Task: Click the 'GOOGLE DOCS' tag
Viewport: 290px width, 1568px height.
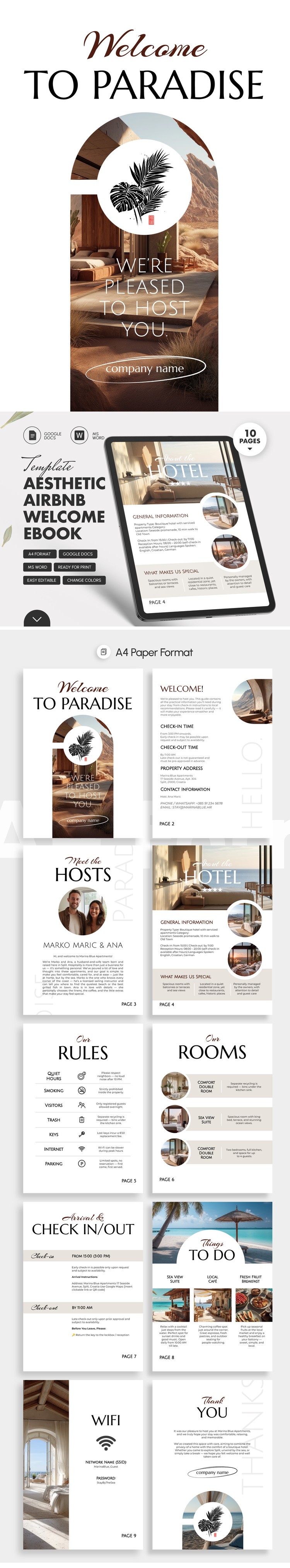Action: pos(78,554)
